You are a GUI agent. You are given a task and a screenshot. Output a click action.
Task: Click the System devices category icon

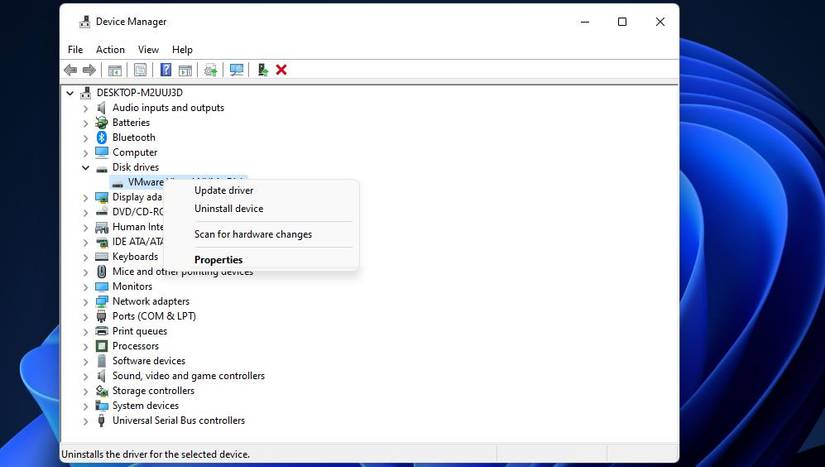point(102,405)
